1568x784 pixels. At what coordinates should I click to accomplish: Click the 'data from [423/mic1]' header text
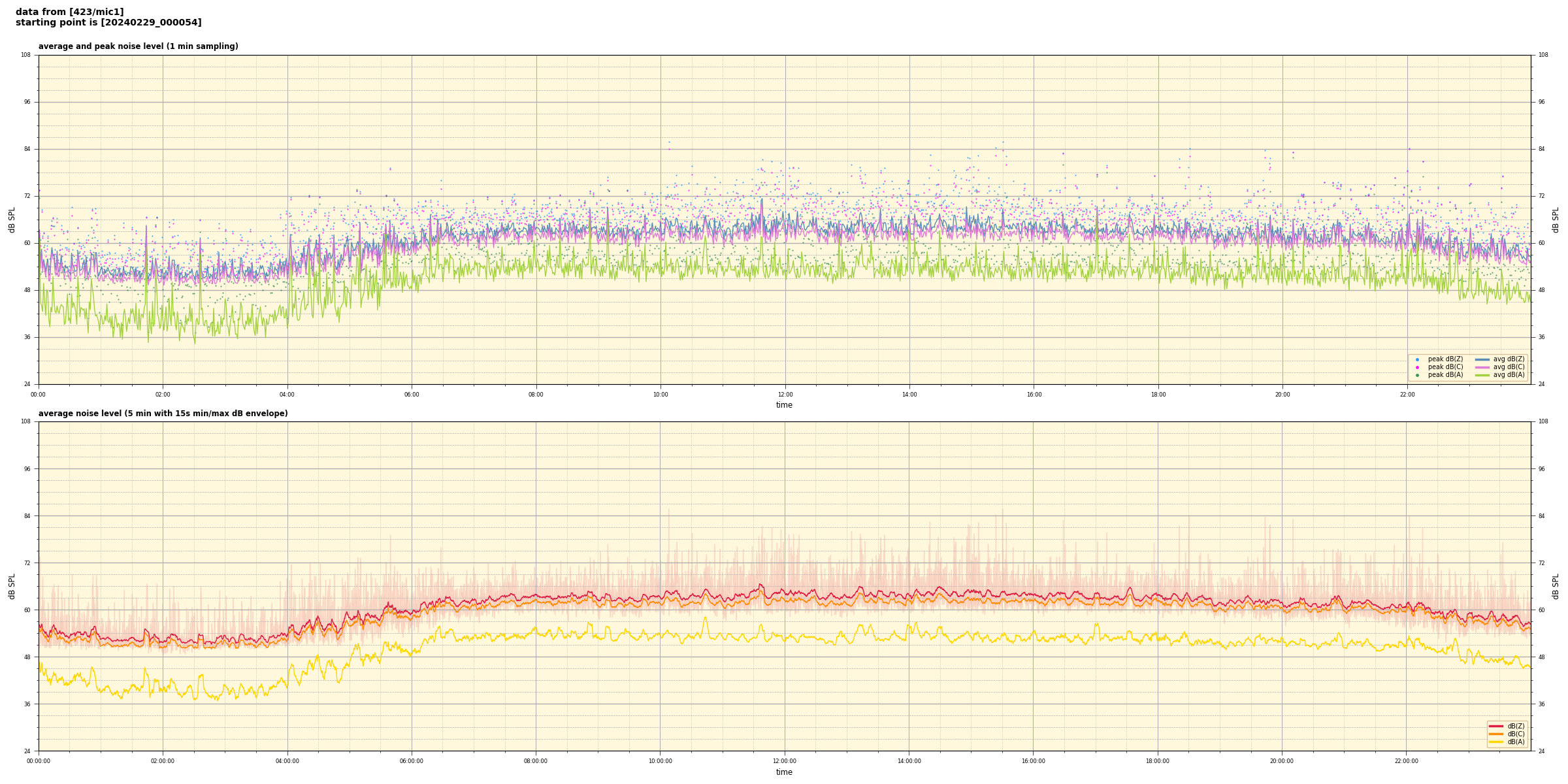pyautogui.click(x=69, y=12)
